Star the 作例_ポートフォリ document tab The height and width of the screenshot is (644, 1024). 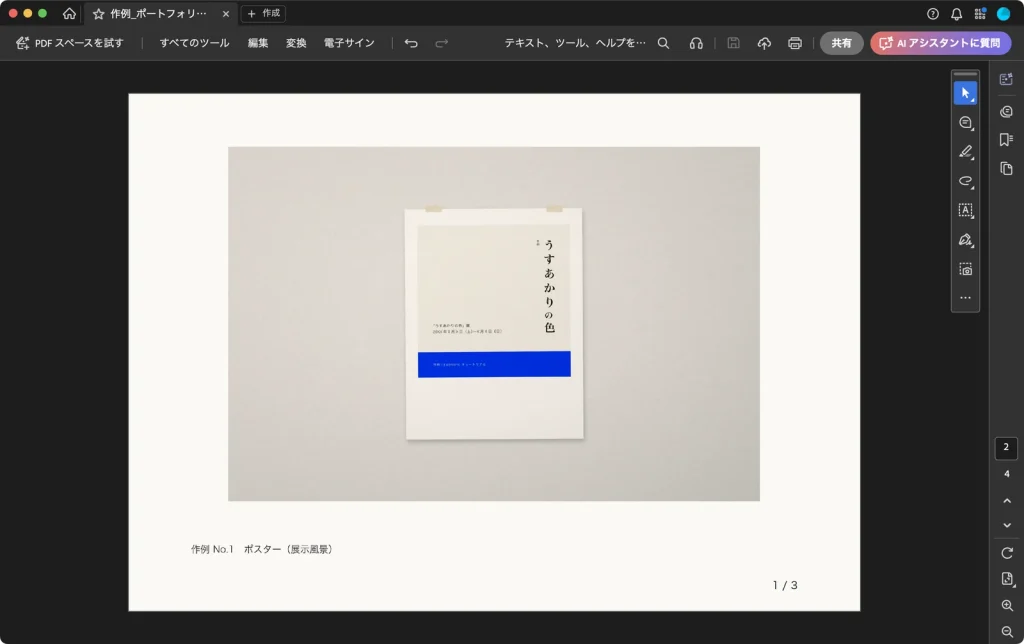[x=99, y=14]
